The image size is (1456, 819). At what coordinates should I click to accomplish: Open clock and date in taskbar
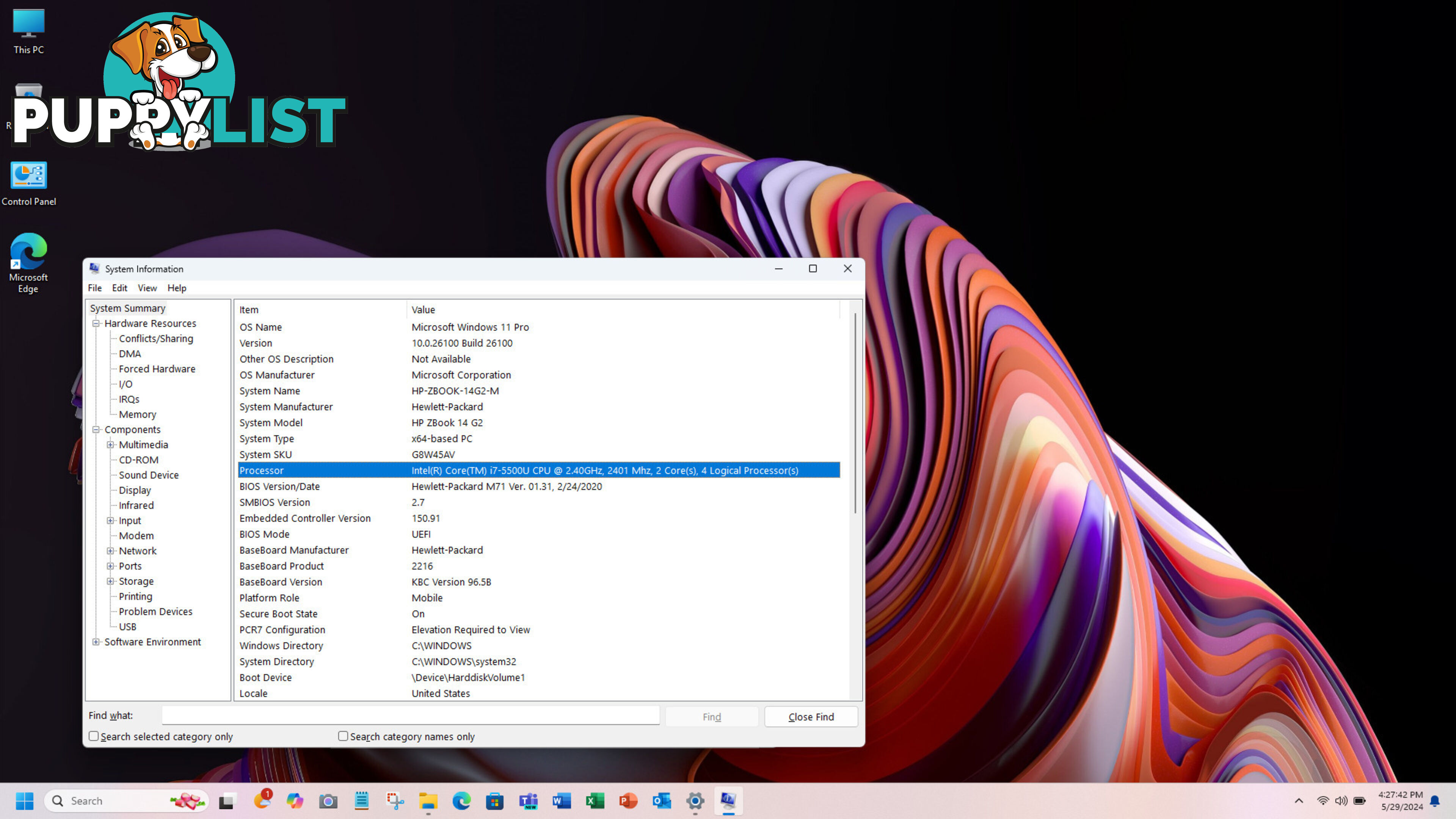(1400, 801)
